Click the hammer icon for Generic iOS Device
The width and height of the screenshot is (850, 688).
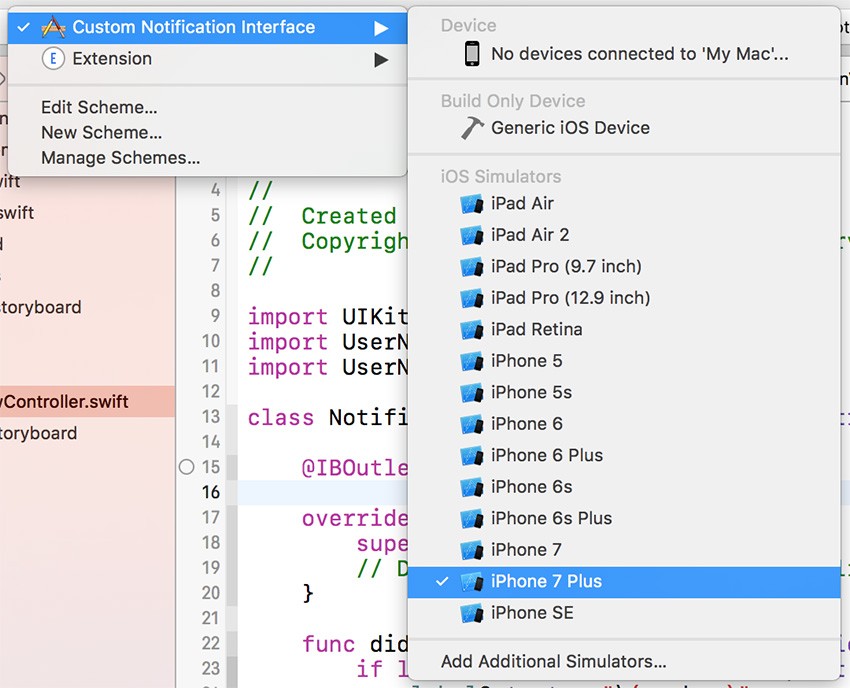click(x=472, y=128)
